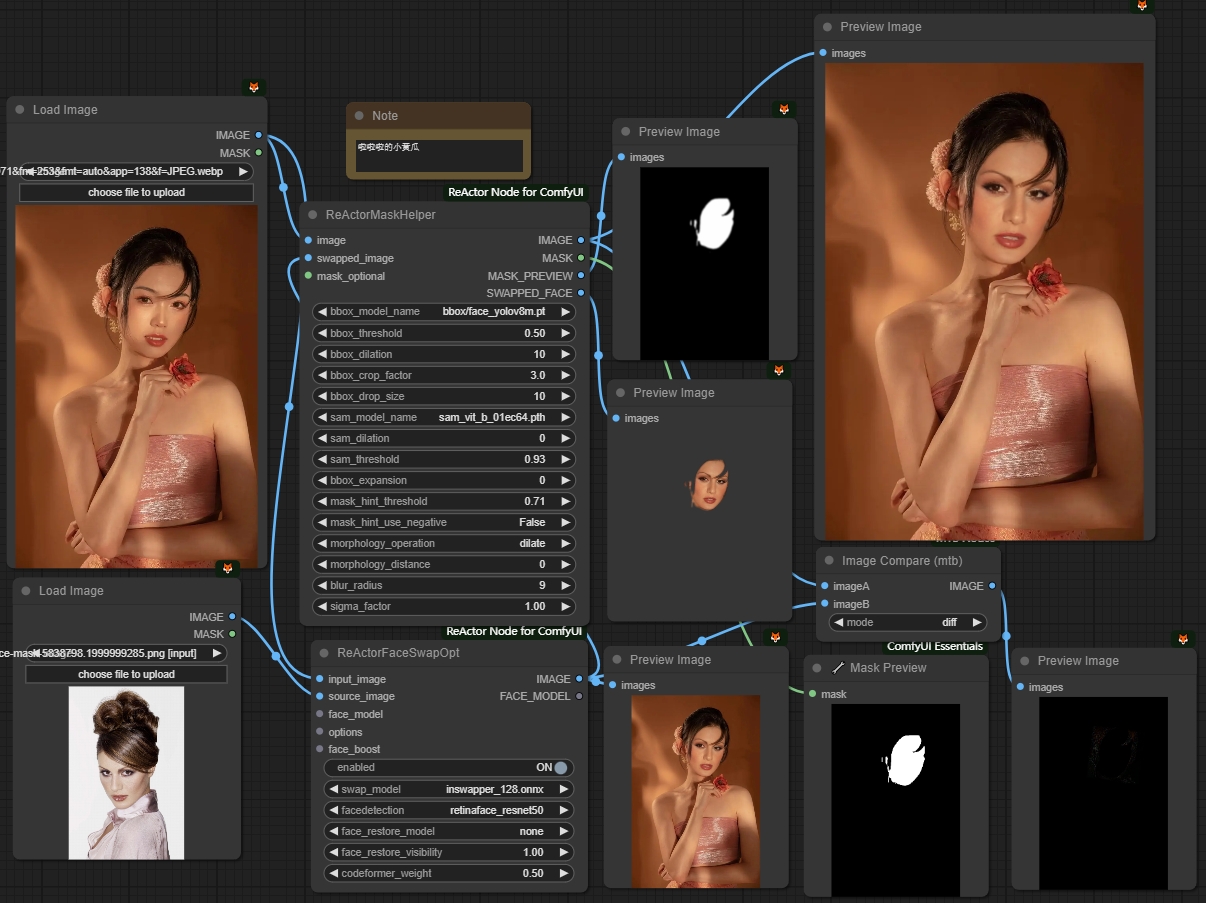Open the face_restore_model selector
Viewport: 1206px width, 903px height.
tap(449, 831)
